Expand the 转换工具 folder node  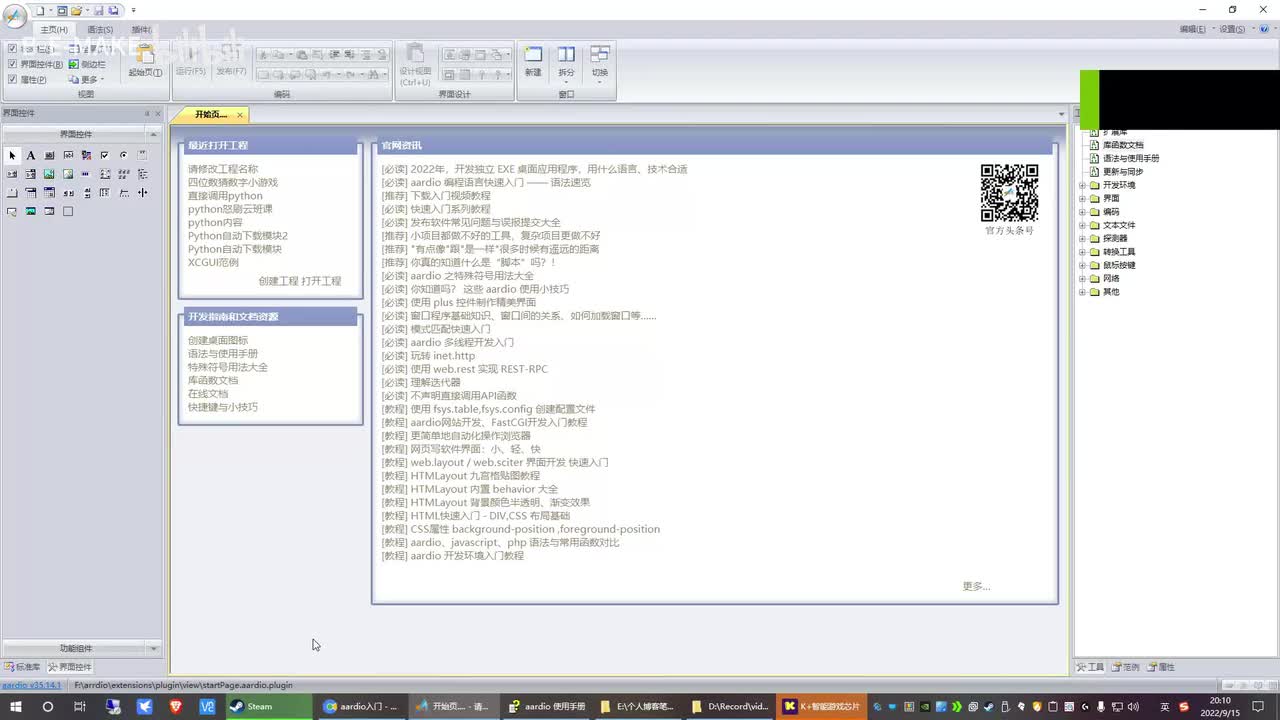tap(1082, 252)
